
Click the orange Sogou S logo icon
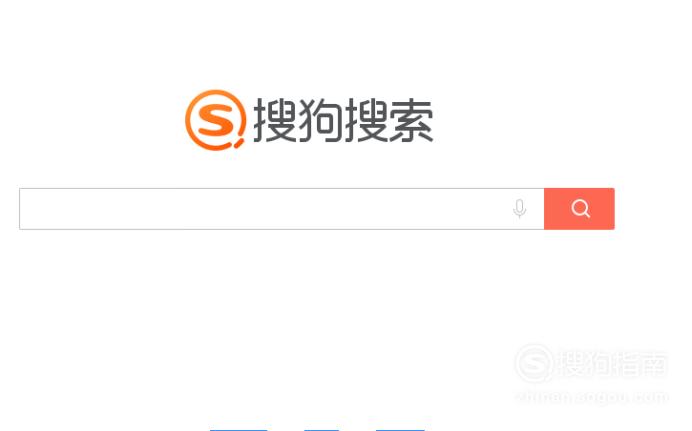click(x=215, y=120)
